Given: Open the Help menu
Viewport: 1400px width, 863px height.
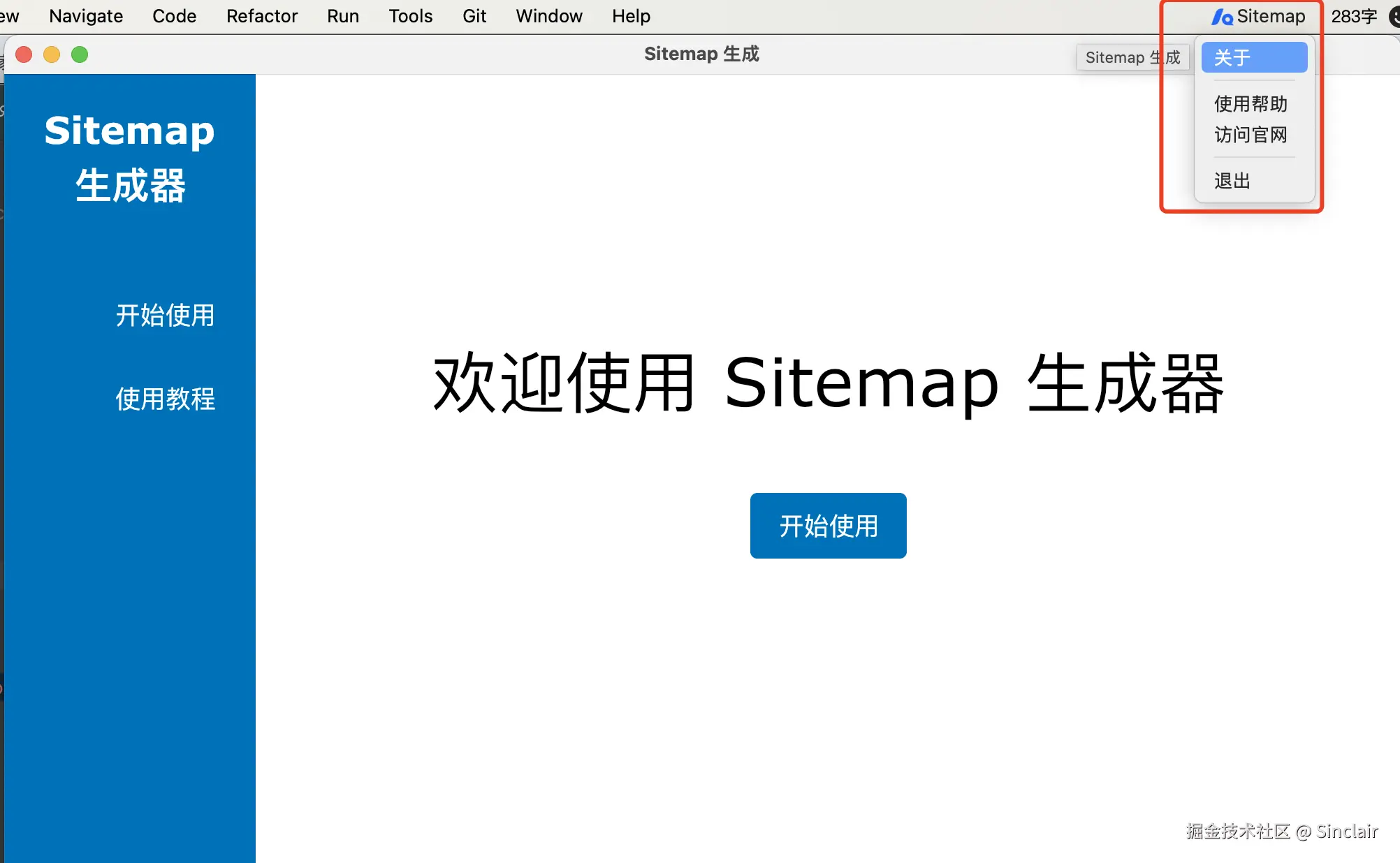Looking at the screenshot, I should (x=630, y=16).
